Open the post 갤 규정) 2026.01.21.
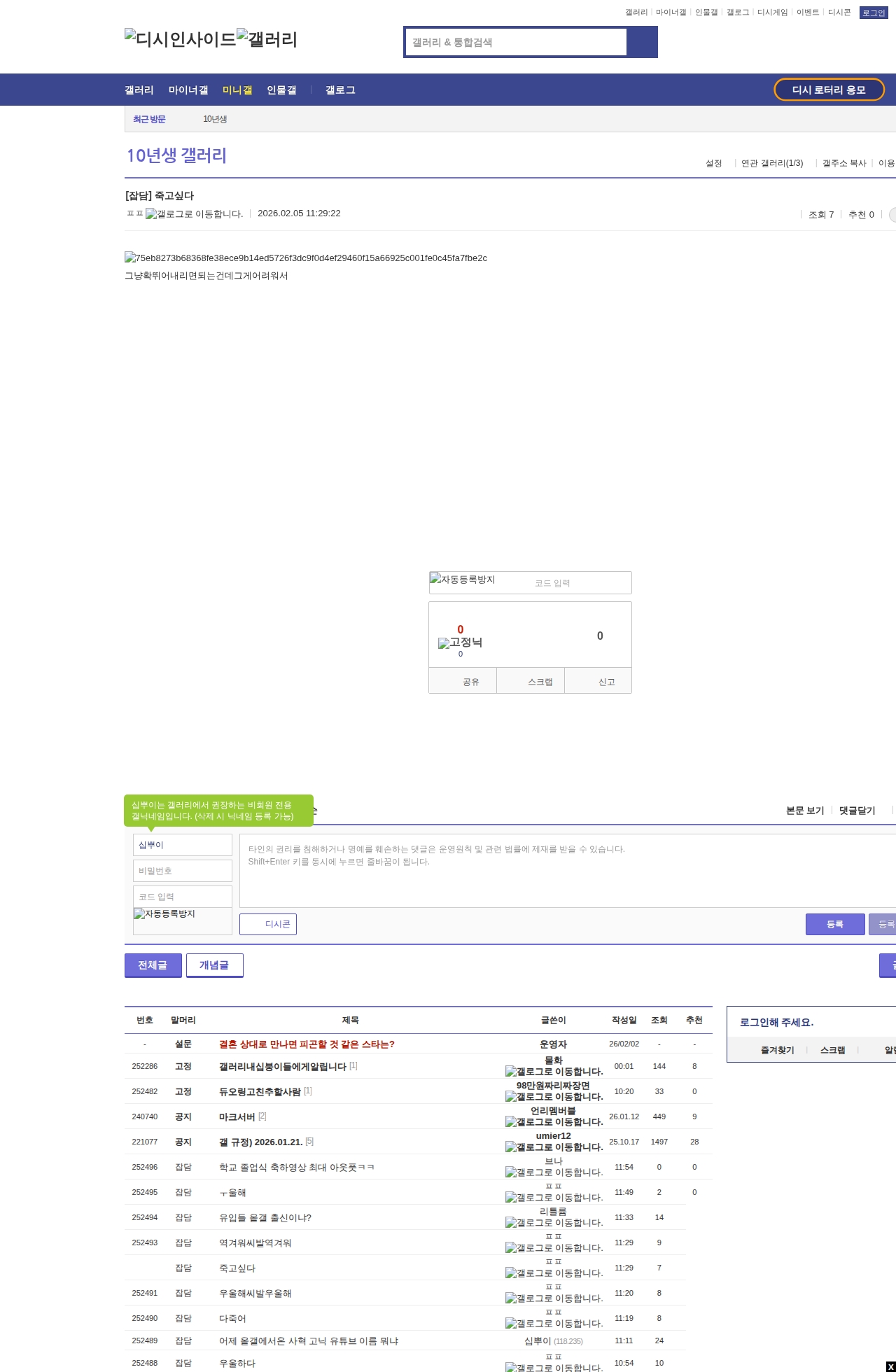This screenshot has height=1372, width=896. coord(260,1142)
